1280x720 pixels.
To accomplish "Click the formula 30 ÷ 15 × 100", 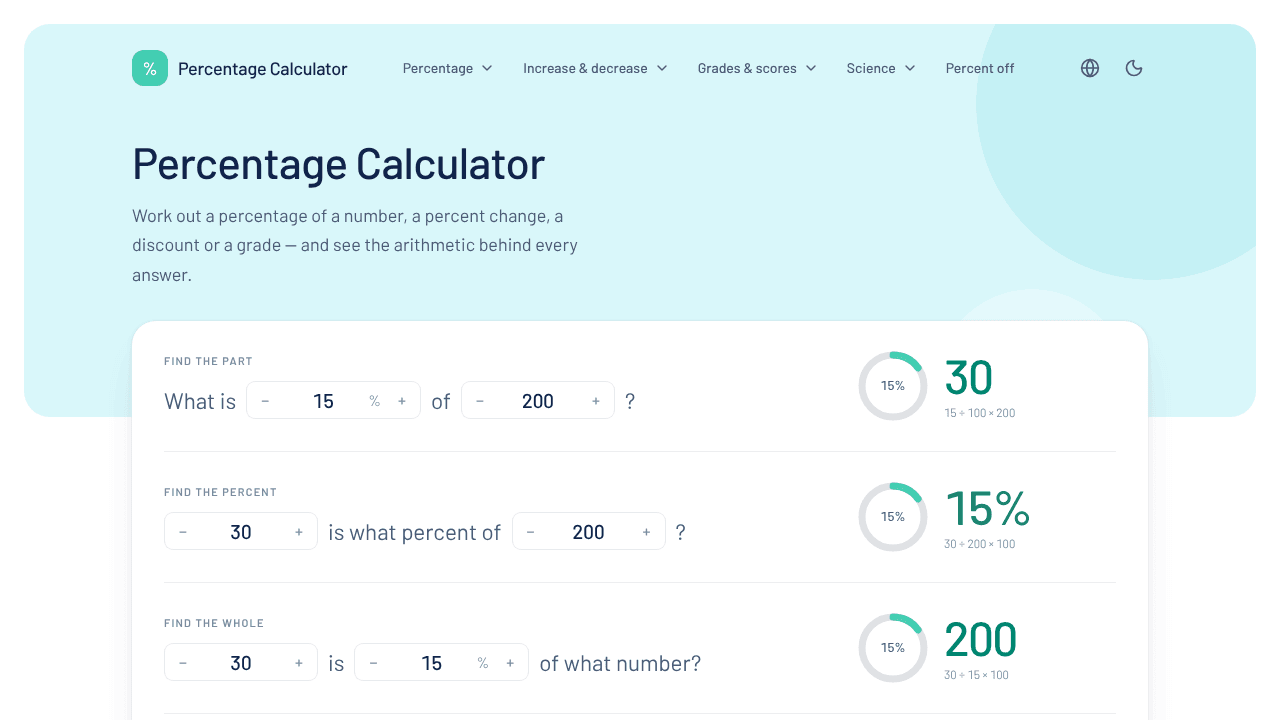I will tap(976, 675).
